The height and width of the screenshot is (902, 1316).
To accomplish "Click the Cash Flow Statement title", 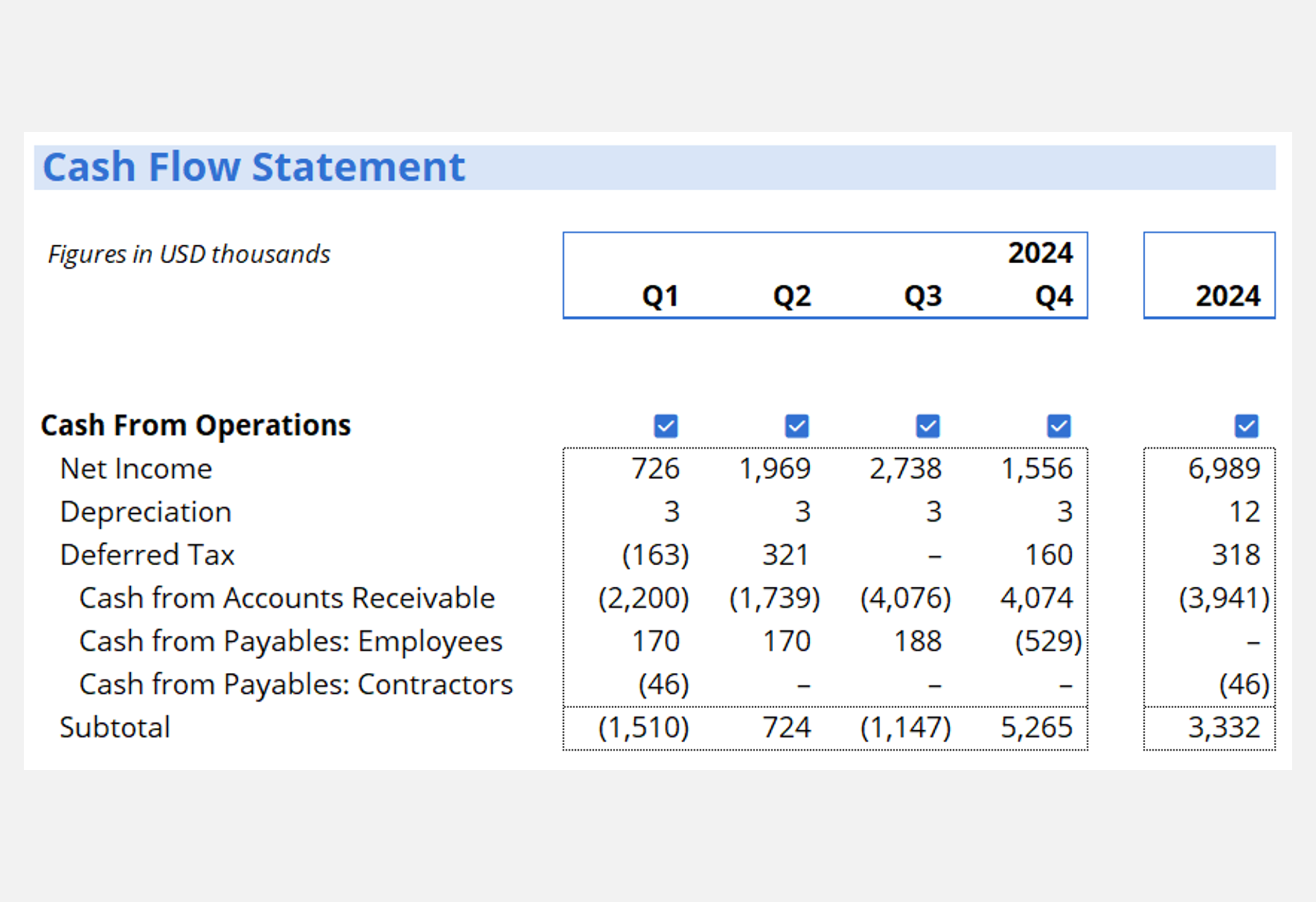I will click(x=253, y=167).
